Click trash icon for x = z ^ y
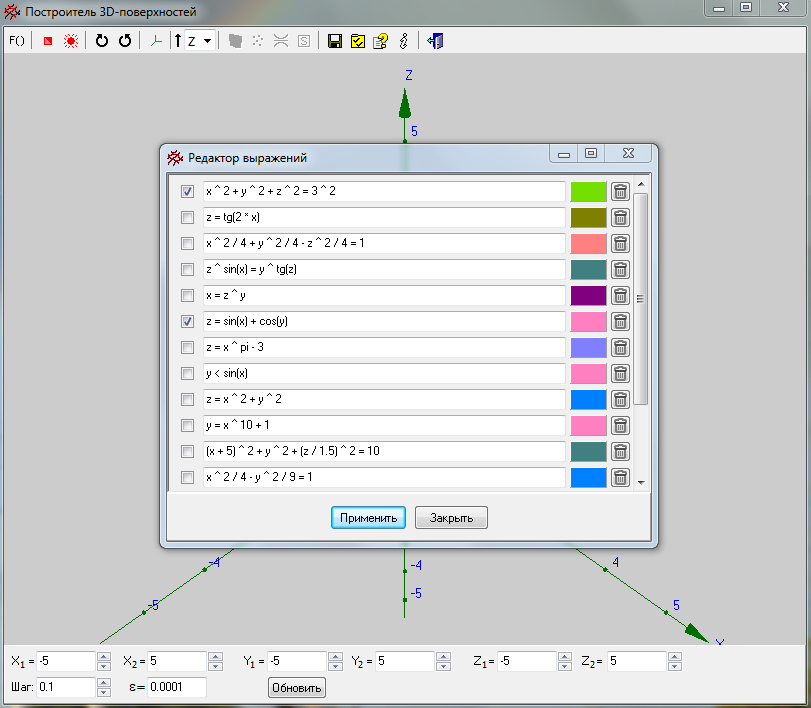 coord(620,295)
